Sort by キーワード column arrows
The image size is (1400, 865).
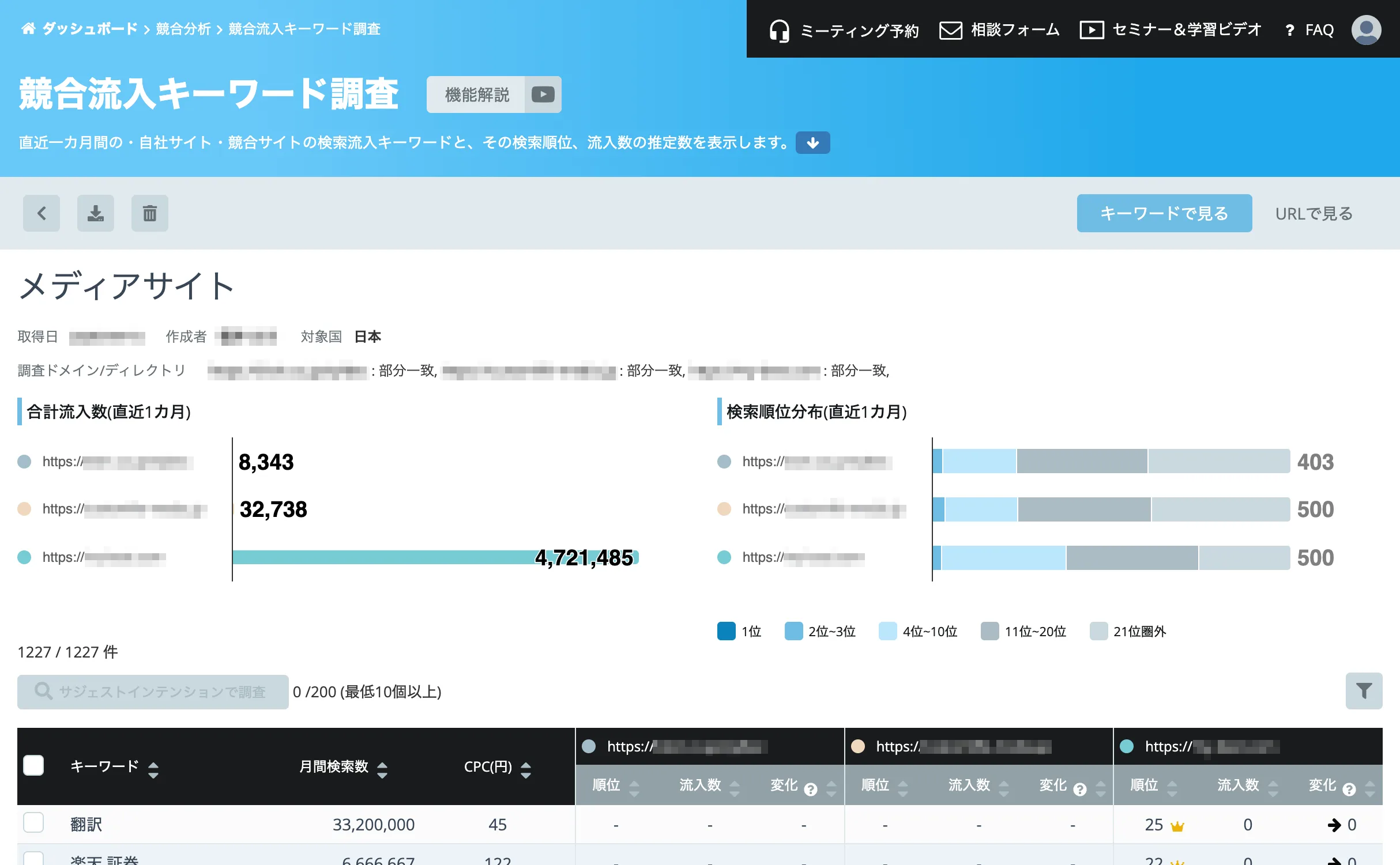point(153,770)
